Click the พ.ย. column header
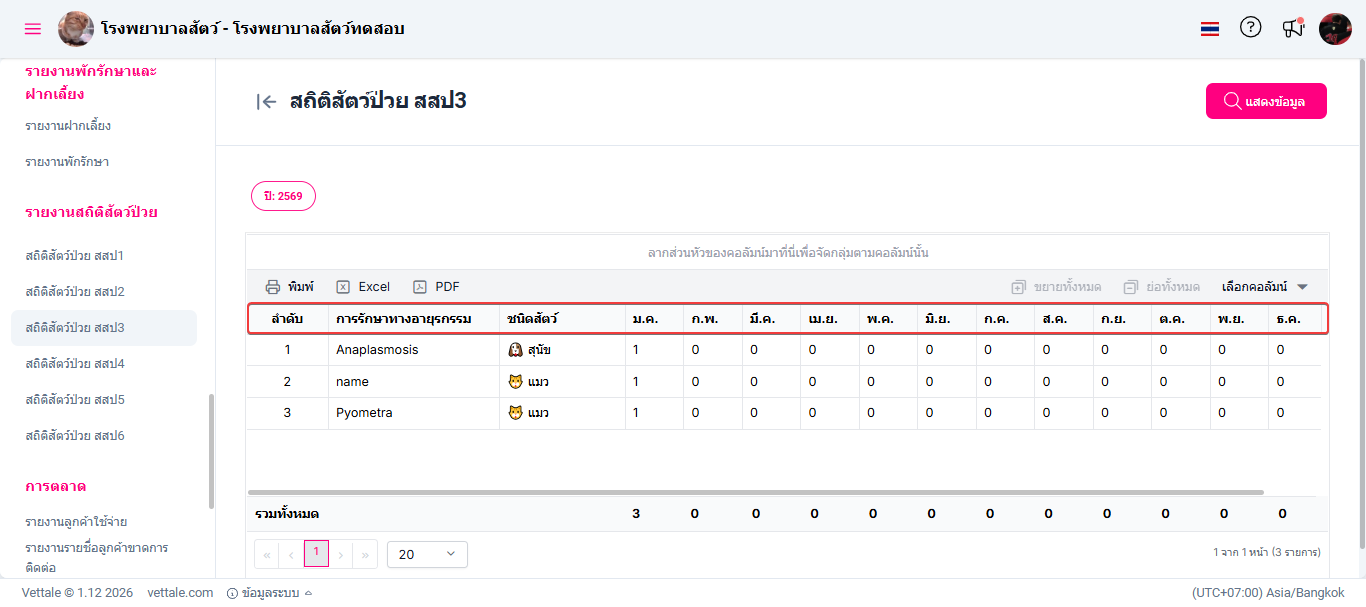This screenshot has width=1366, height=607. pos(1239,318)
